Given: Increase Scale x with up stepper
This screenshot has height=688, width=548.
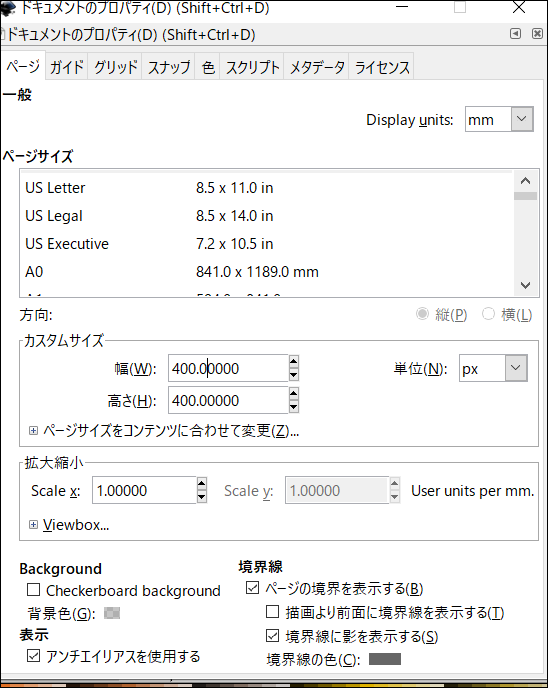Looking at the screenshot, I should pos(201,484).
